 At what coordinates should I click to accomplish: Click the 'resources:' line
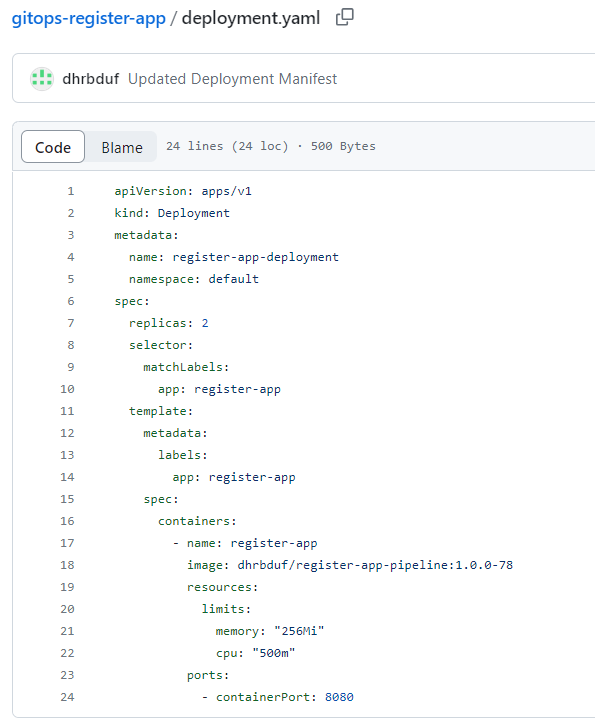[222, 587]
